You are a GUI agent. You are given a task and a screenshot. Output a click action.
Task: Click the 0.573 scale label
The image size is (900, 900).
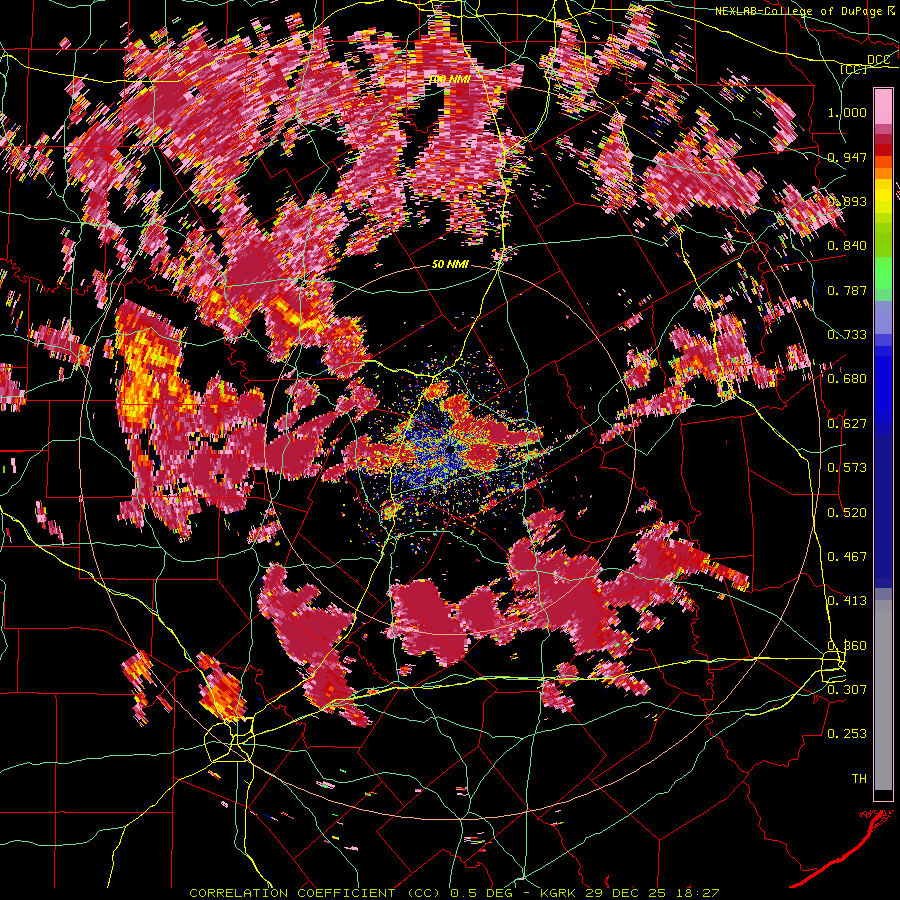pos(847,468)
